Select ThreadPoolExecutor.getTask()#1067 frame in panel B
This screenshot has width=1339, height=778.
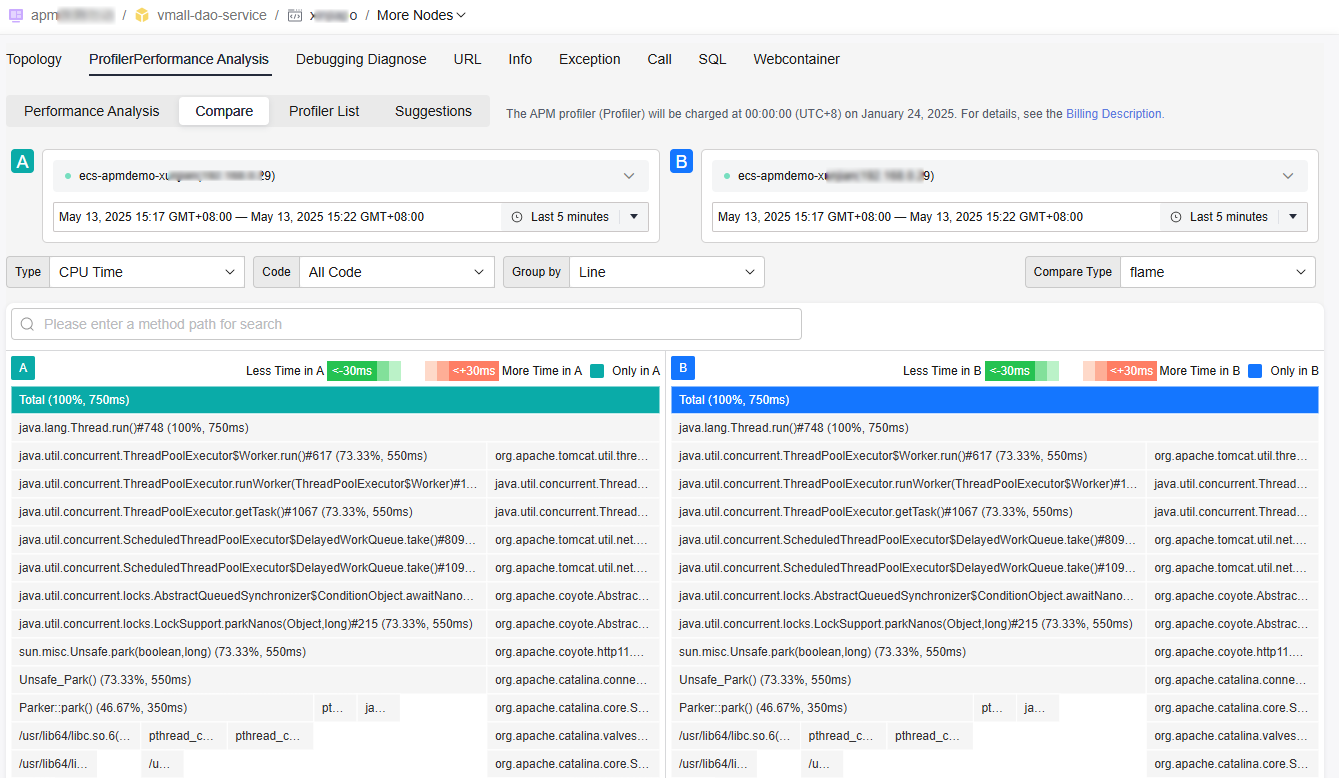click(x=908, y=512)
